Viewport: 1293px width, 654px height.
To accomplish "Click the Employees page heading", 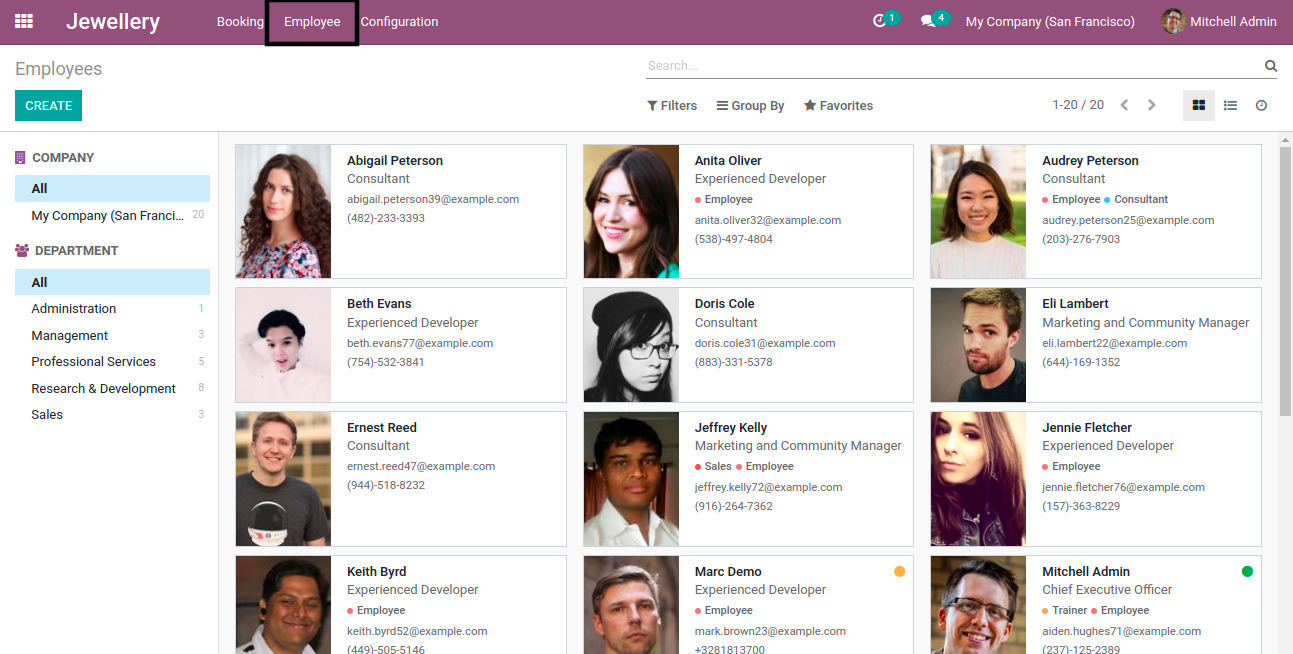I will click(x=59, y=69).
